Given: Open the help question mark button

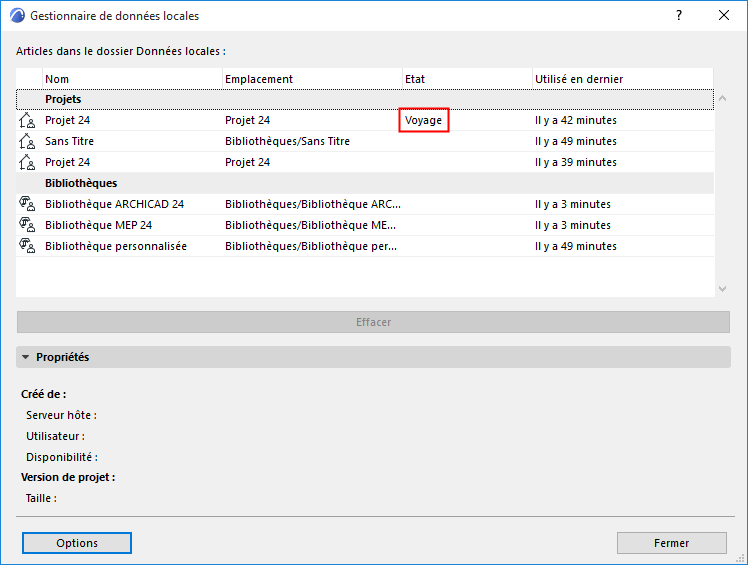Looking at the screenshot, I should [679, 15].
